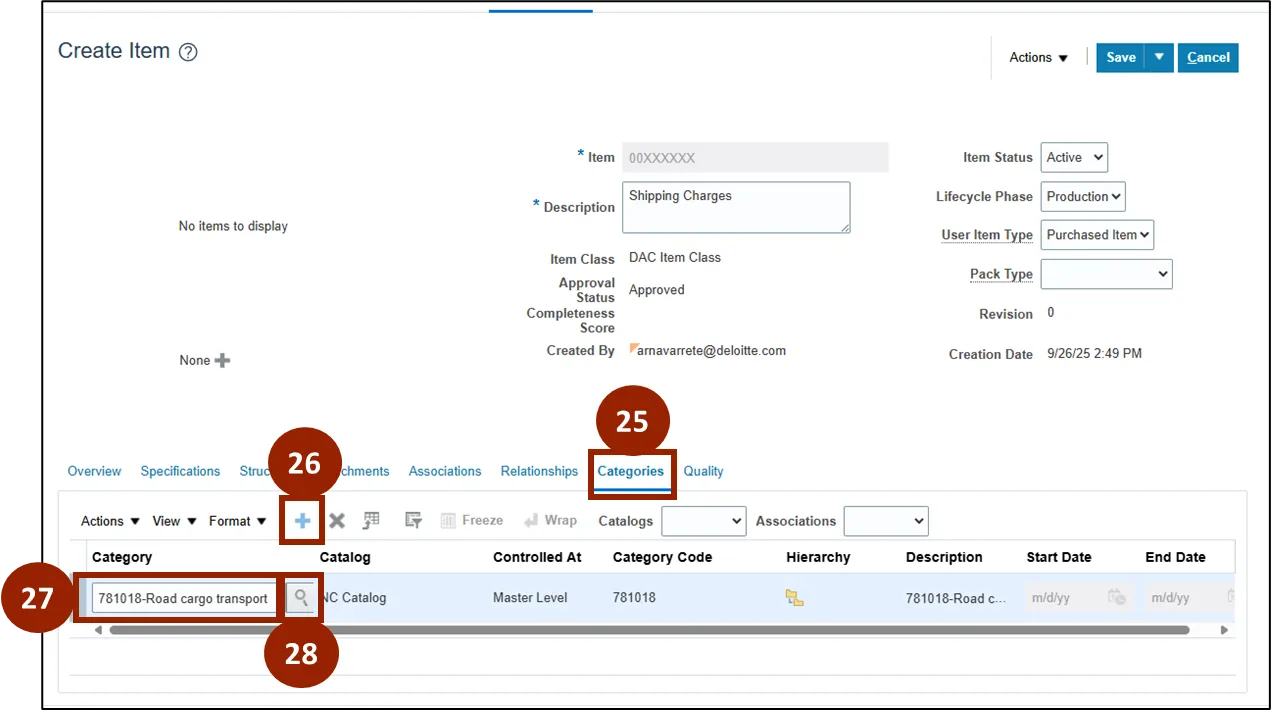Viewport: 1271px width, 710px height.
Task: Click the export table icon left of filter
Action: coord(371,521)
